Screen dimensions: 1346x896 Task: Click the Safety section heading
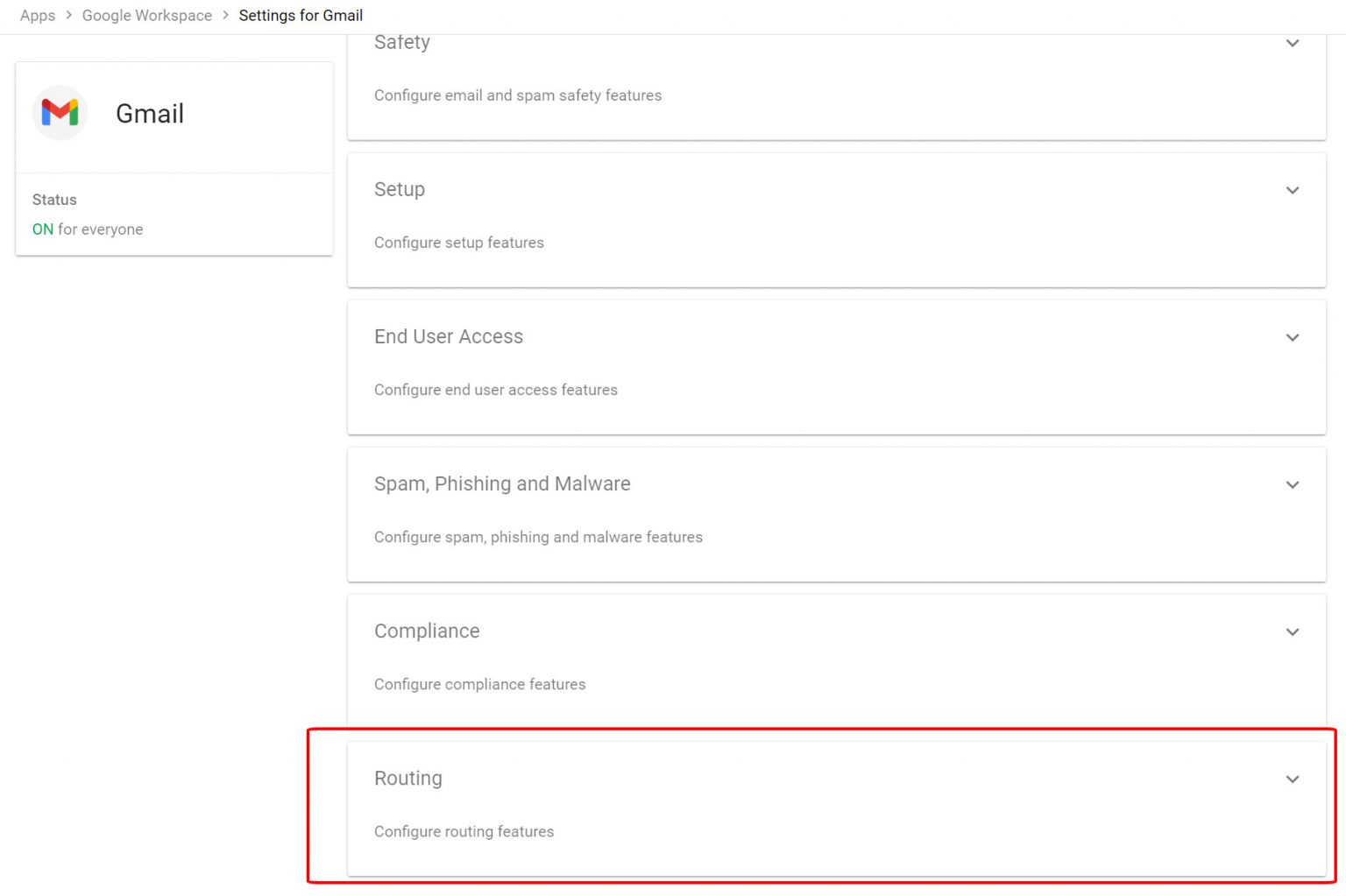tap(402, 42)
